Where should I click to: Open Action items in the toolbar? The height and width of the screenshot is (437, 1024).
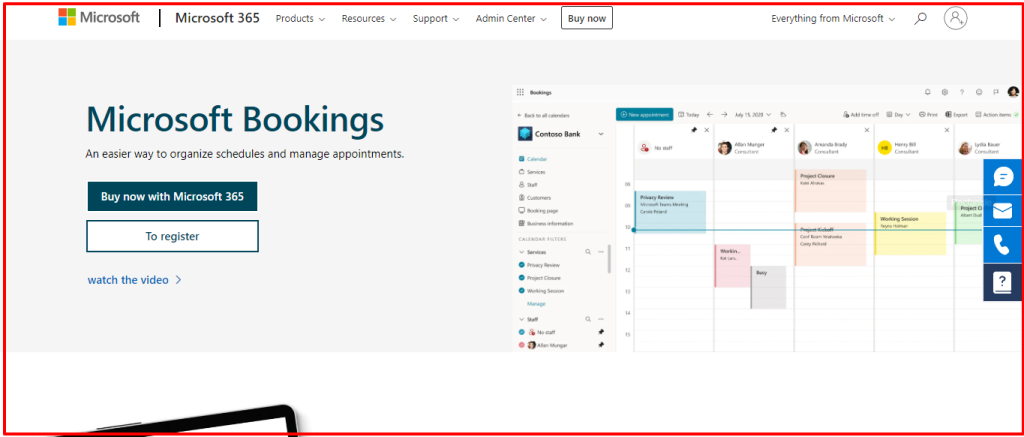pos(997,114)
